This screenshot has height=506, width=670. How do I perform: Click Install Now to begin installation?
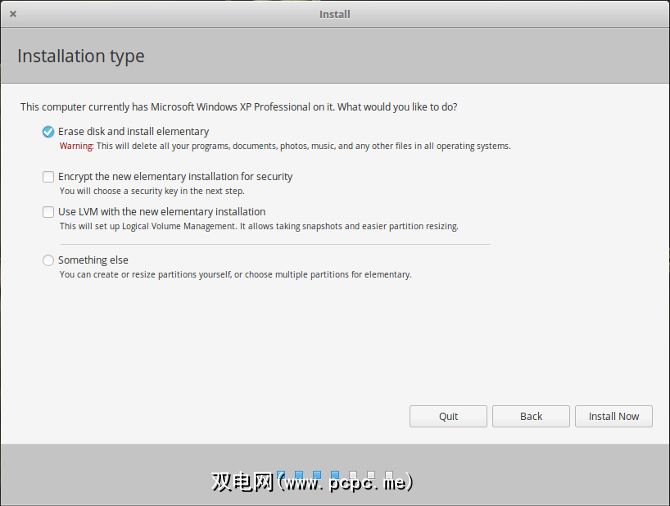[614, 416]
